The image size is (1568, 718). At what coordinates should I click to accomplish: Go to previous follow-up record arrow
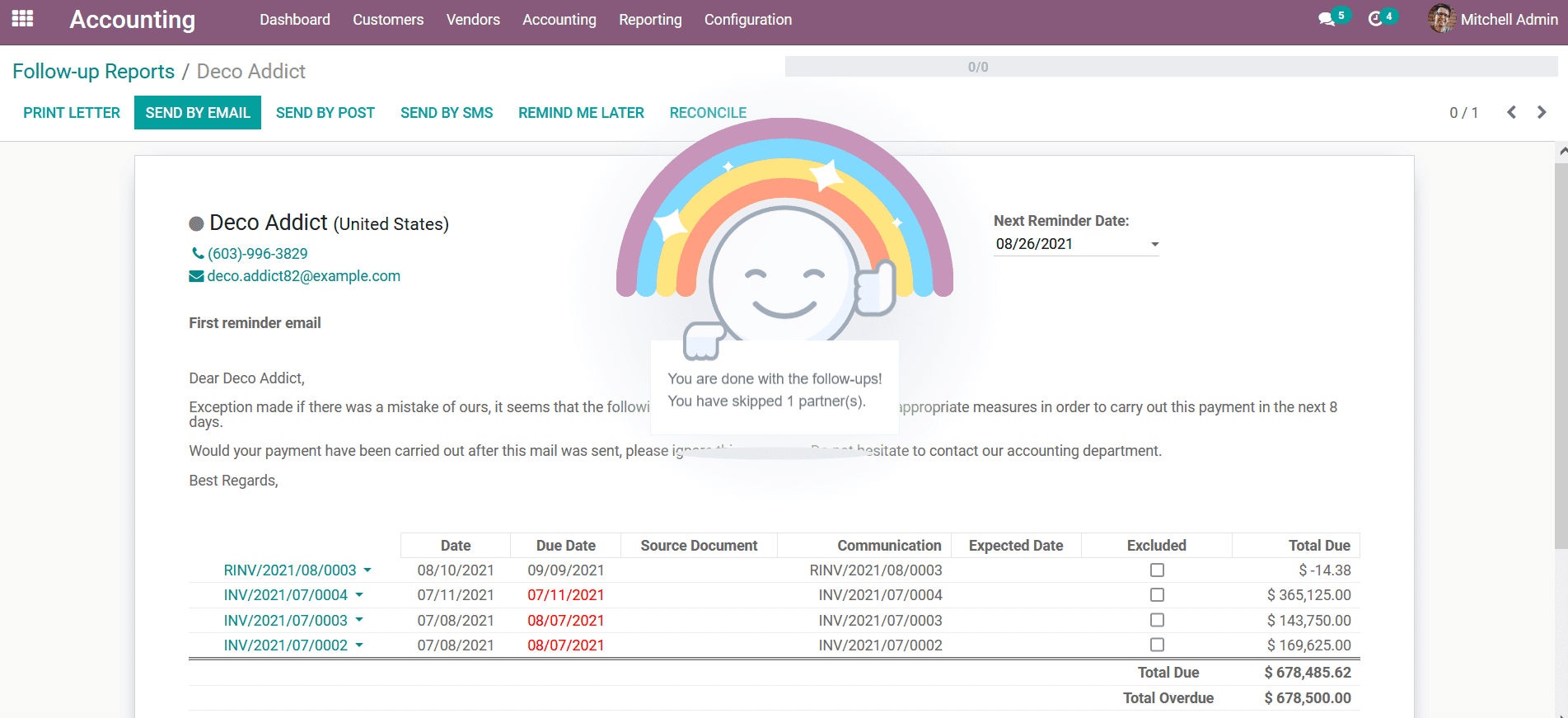tap(1511, 112)
